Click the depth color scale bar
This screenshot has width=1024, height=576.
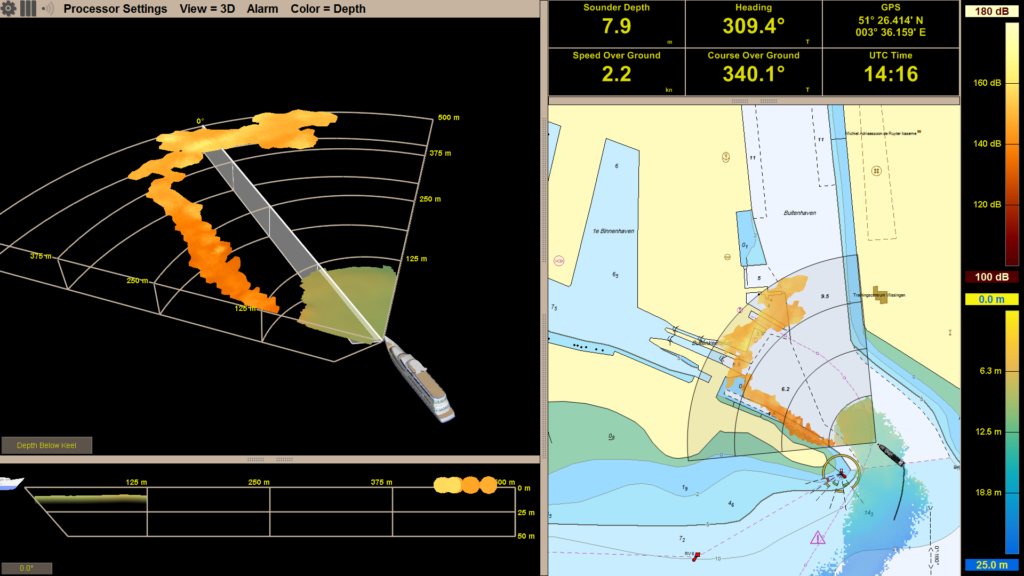pos(991,433)
